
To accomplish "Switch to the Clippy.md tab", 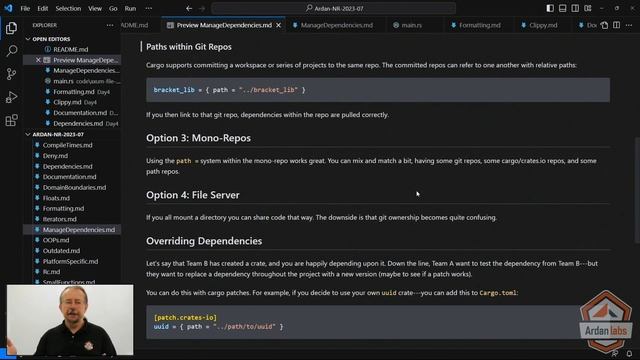I will tap(539, 25).
